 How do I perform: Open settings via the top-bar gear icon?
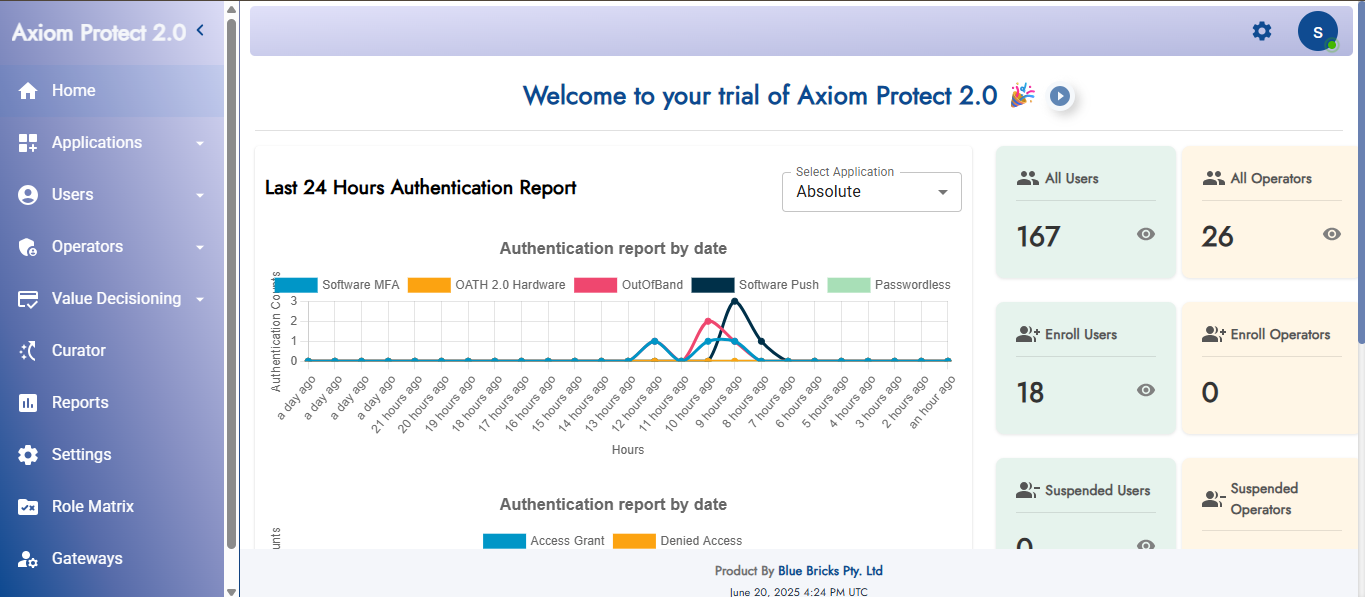click(1262, 31)
